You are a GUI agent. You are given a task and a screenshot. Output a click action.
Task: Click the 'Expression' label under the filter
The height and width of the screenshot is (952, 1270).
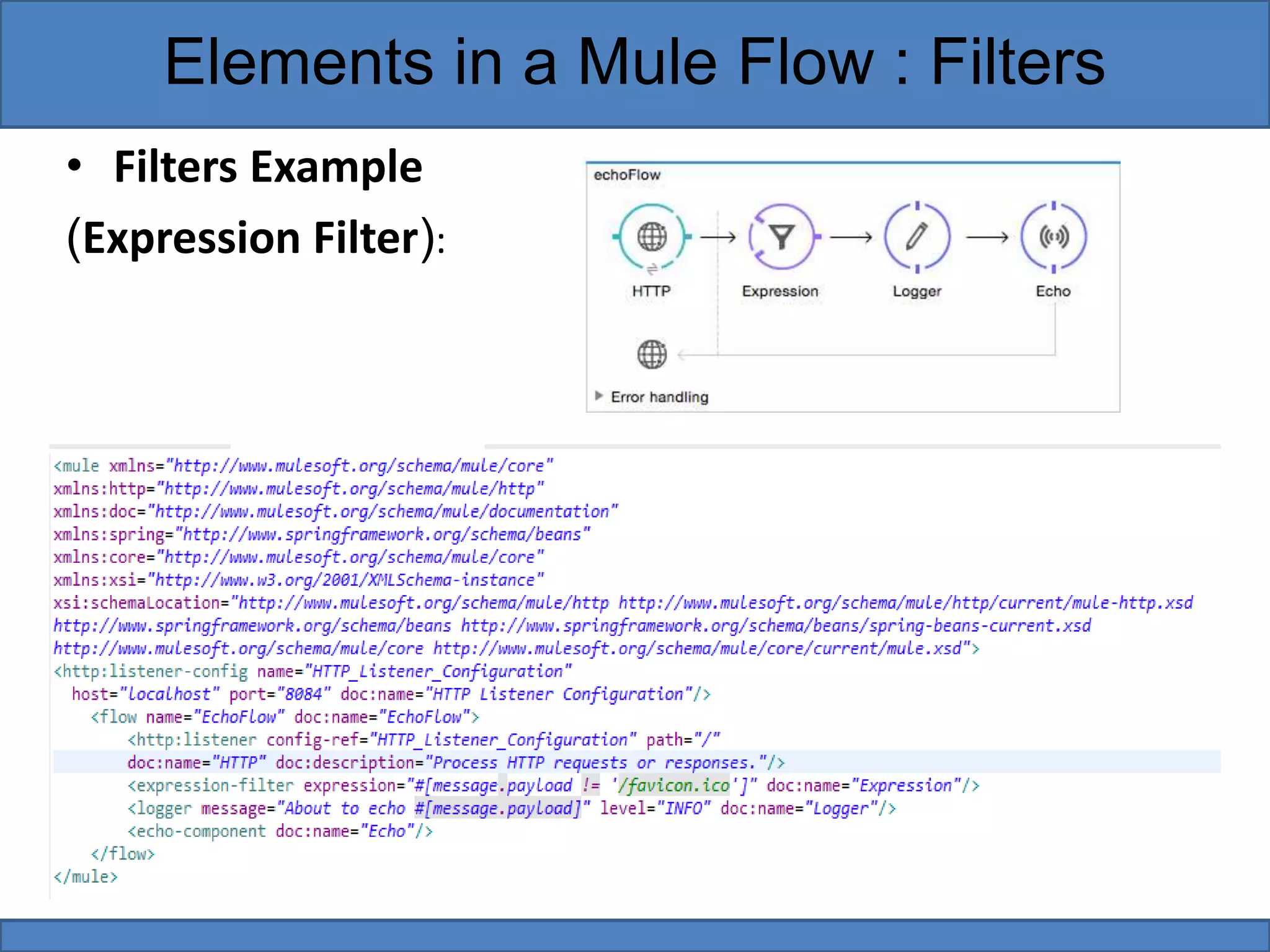point(780,291)
